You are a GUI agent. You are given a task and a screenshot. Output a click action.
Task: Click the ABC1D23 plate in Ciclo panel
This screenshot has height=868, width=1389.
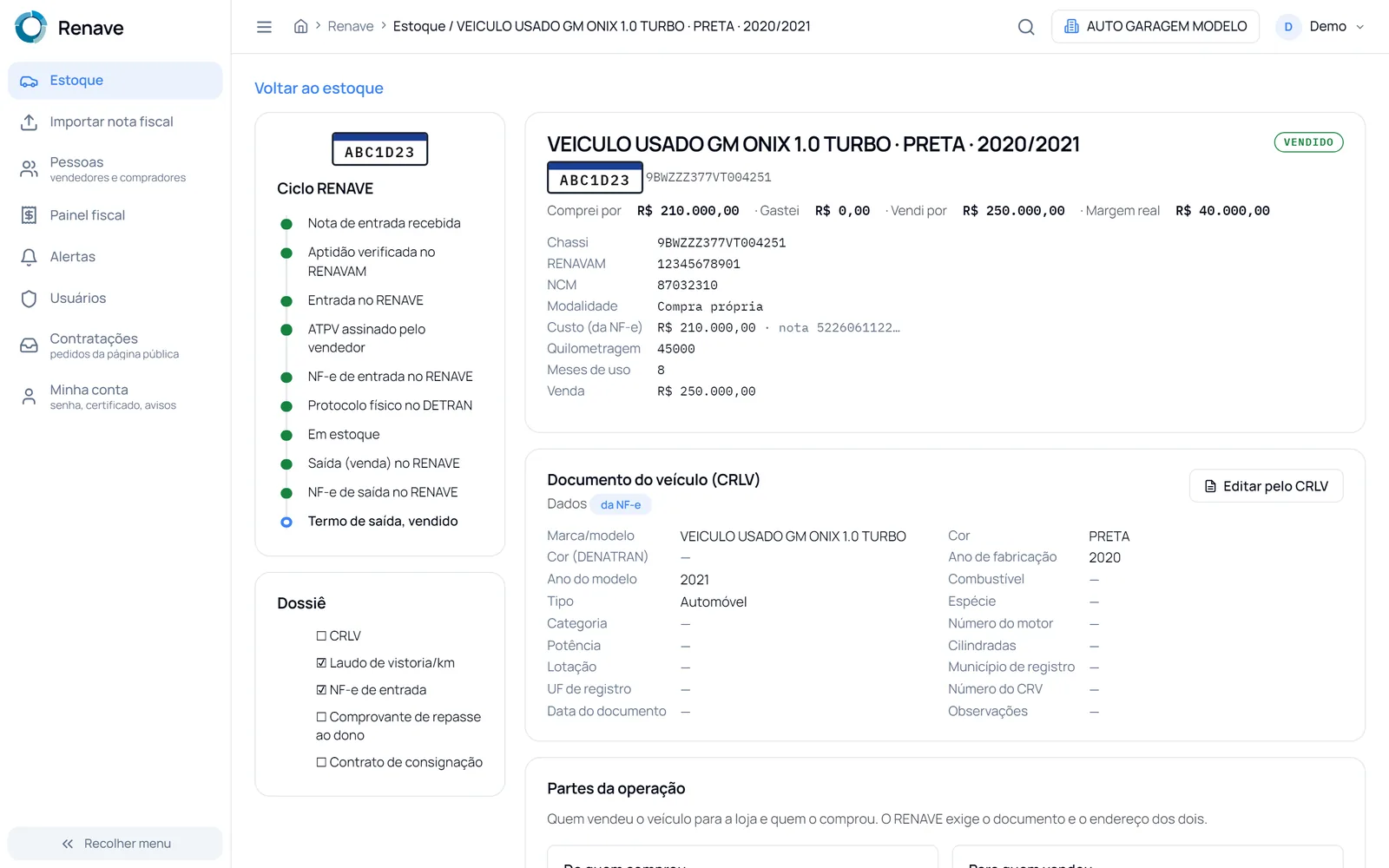(379, 149)
